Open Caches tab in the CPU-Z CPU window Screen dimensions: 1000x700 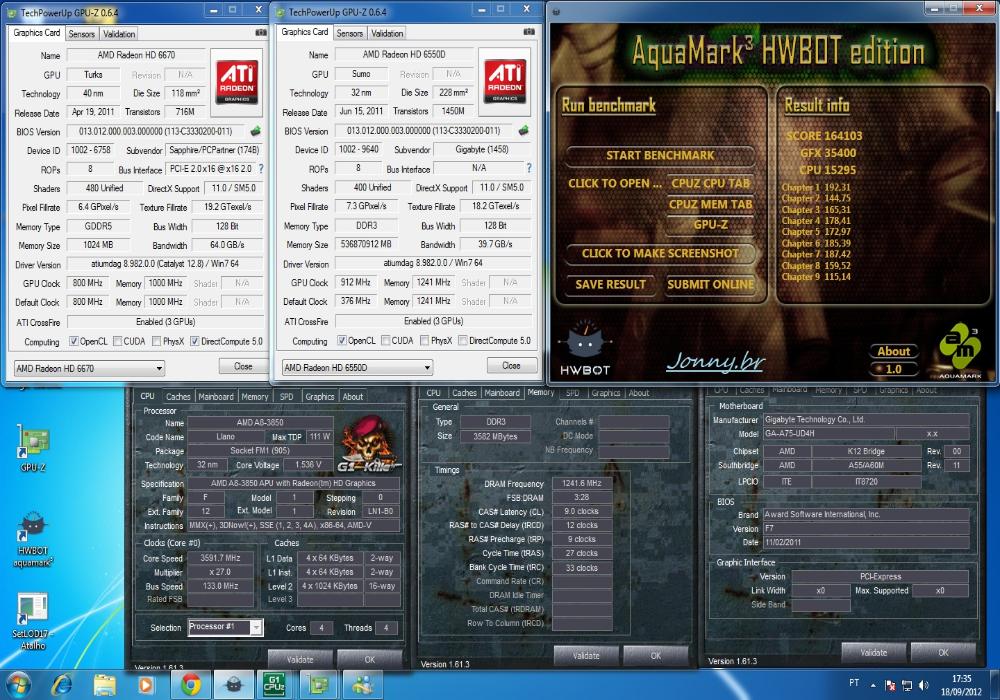pos(178,397)
